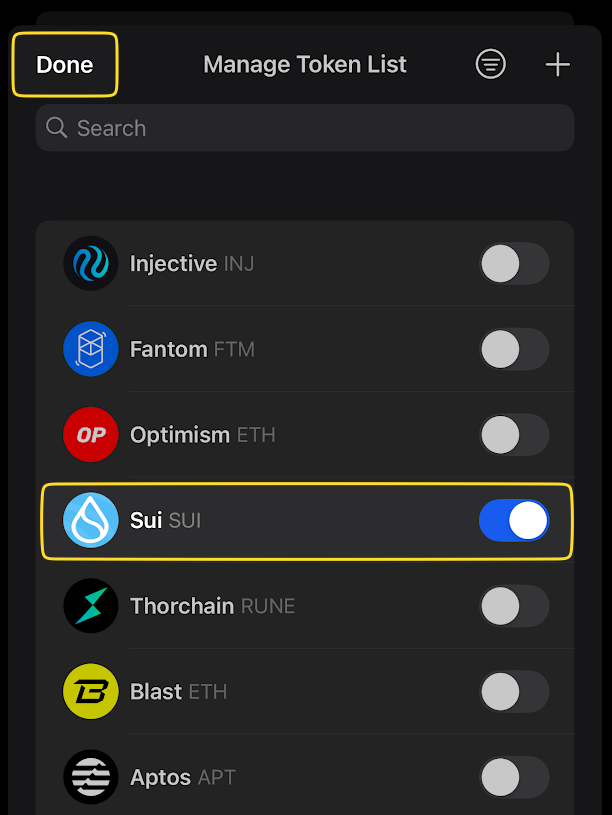
Task: Open the token filter options icon
Action: (x=490, y=63)
